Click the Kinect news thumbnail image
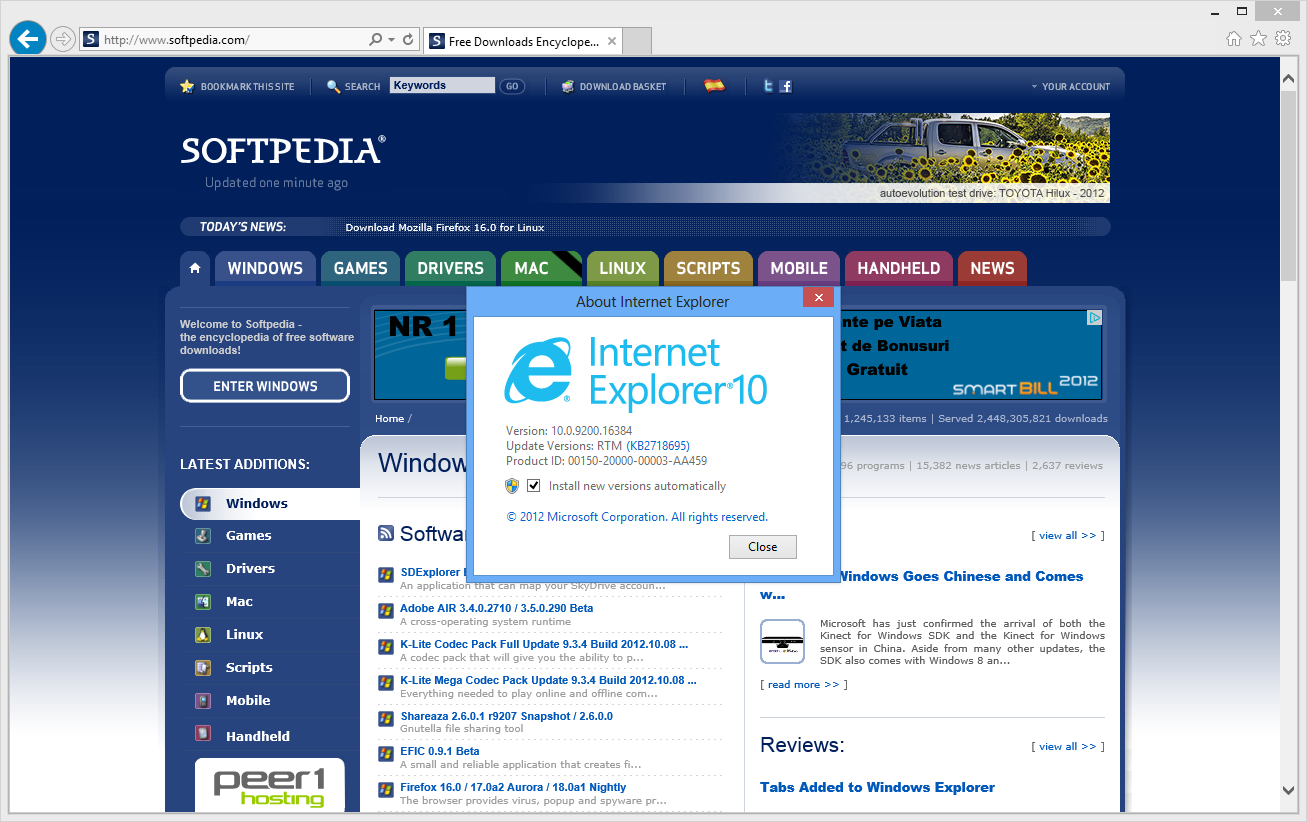1307x822 pixels. coord(782,642)
